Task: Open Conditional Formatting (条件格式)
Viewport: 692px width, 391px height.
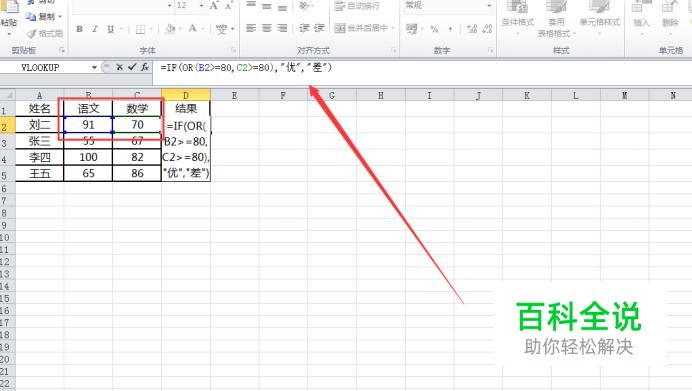Action: 518,18
